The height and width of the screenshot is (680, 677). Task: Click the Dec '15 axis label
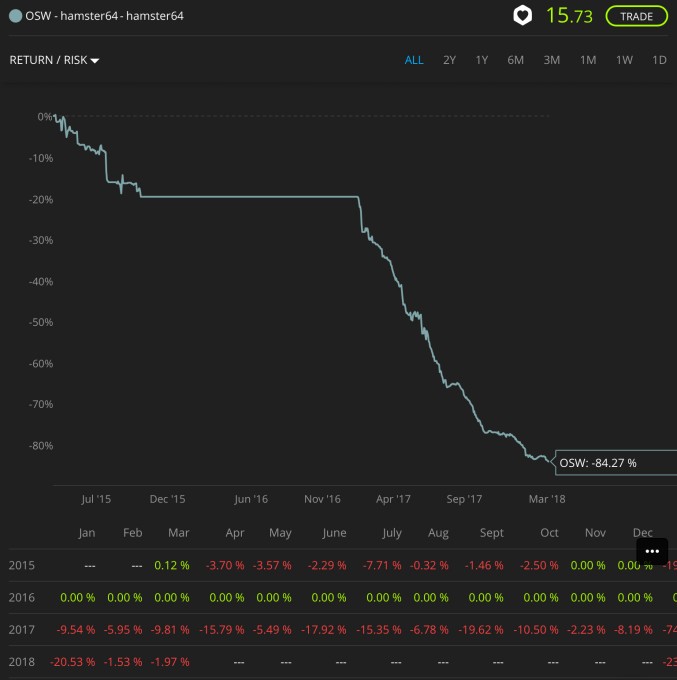pos(167,499)
